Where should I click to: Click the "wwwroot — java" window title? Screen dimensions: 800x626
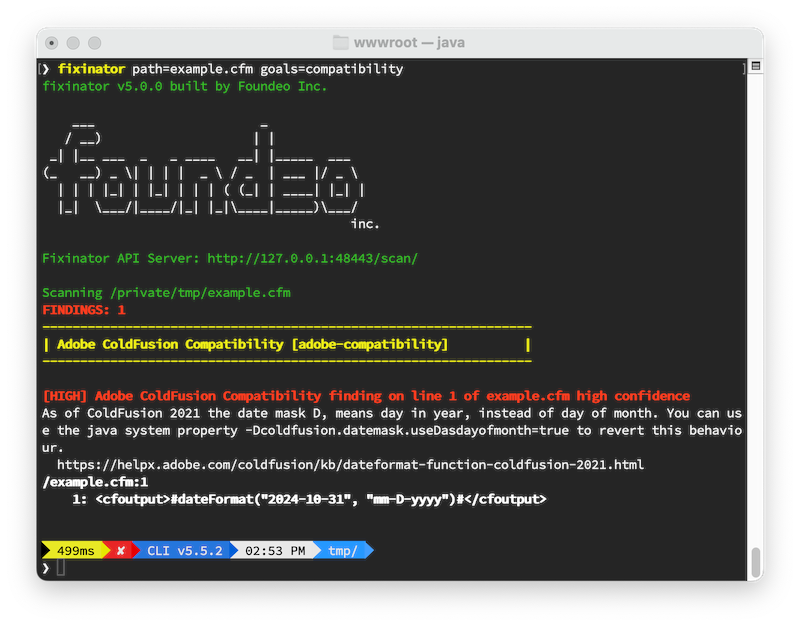[409, 42]
